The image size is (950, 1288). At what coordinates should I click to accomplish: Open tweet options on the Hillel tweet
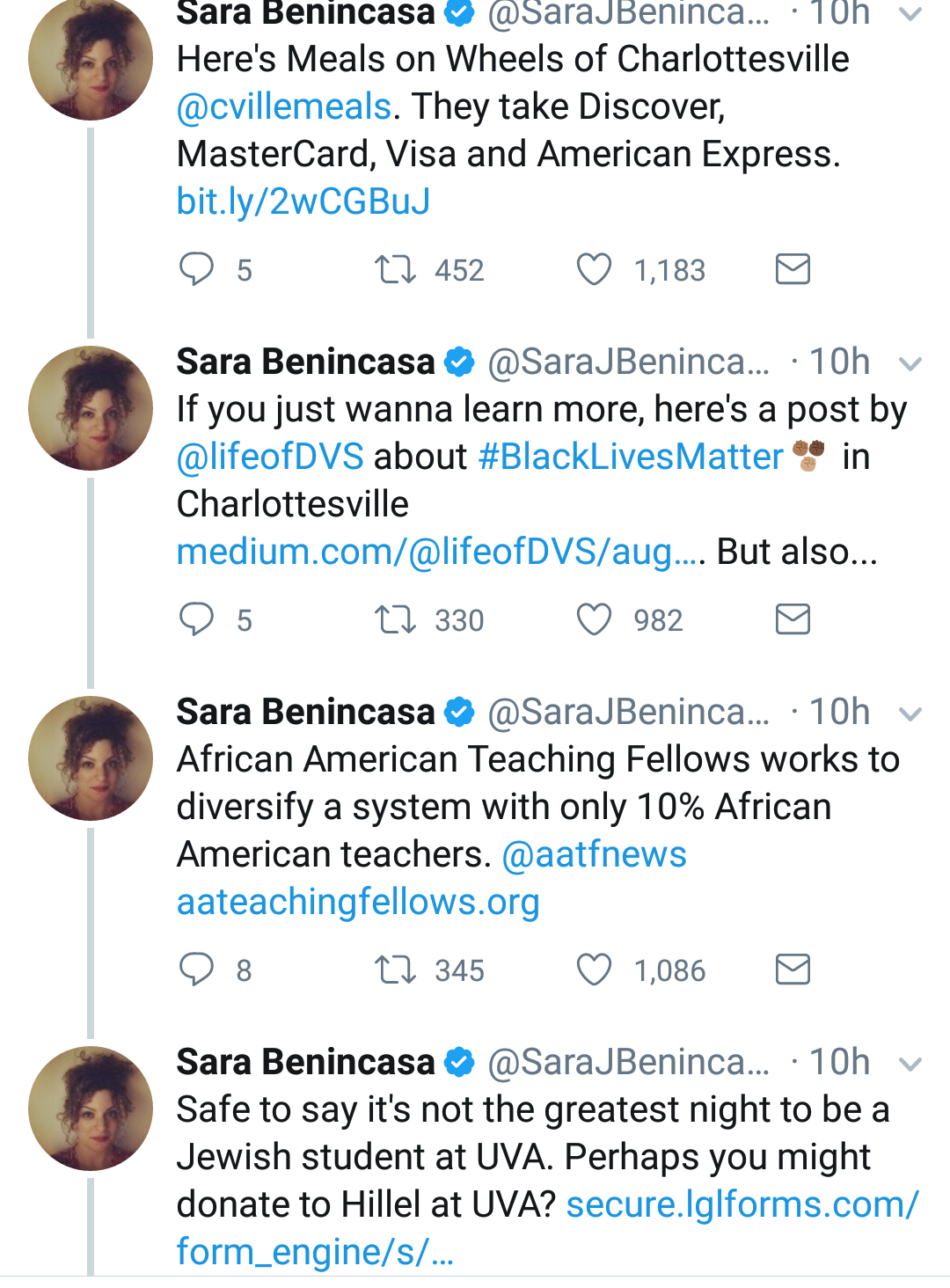(x=910, y=1064)
